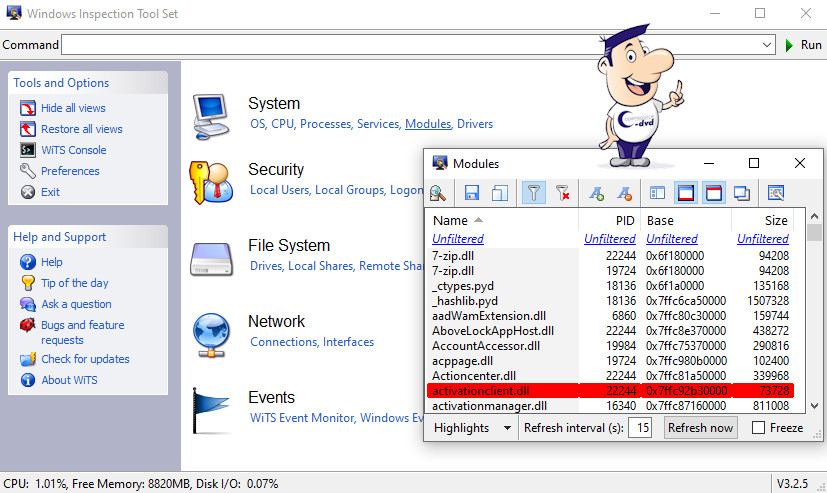Open the Processes view under System
Image resolution: width=827 pixels, height=493 pixels.
[325, 124]
